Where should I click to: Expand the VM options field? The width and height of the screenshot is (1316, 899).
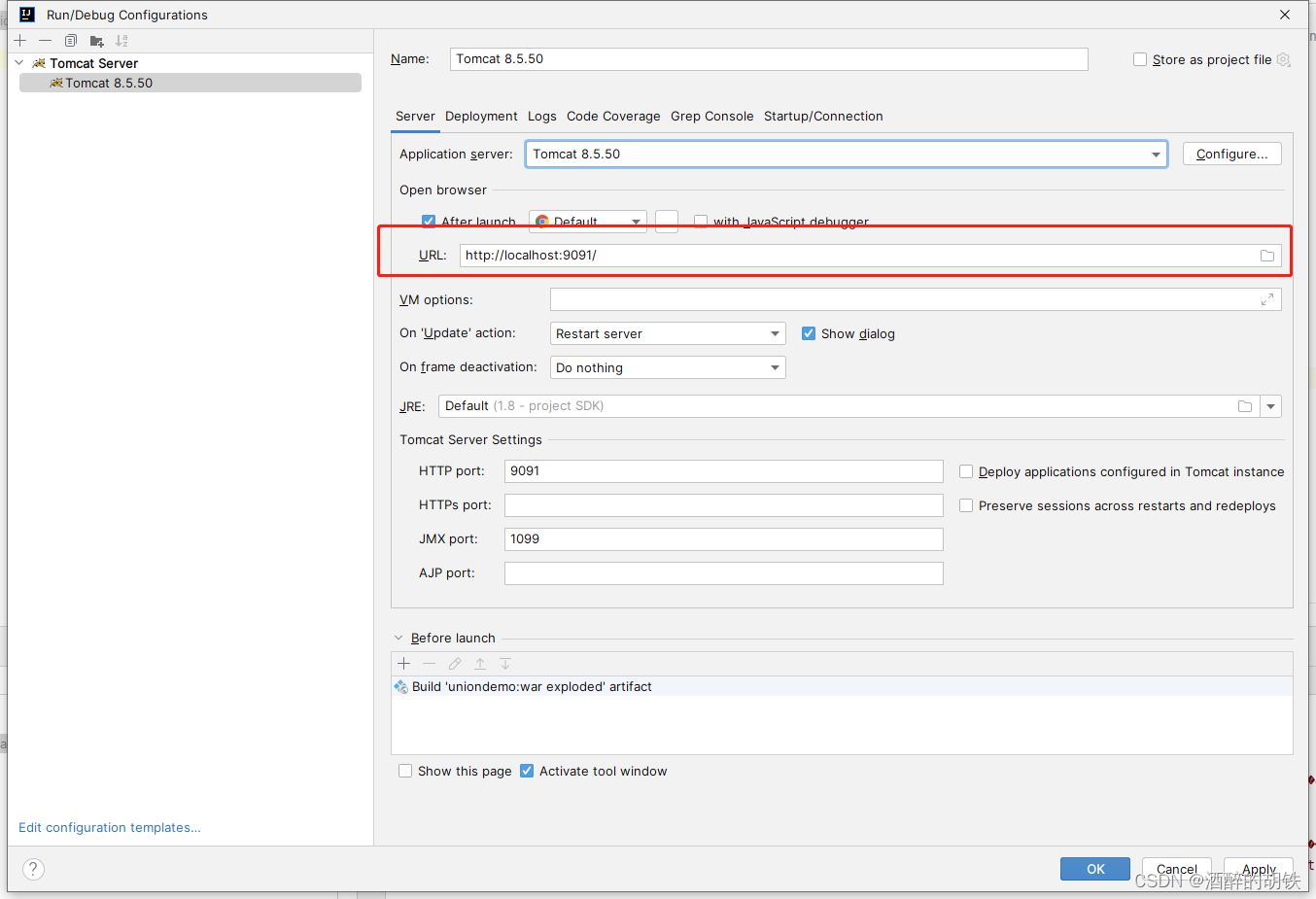click(1267, 299)
